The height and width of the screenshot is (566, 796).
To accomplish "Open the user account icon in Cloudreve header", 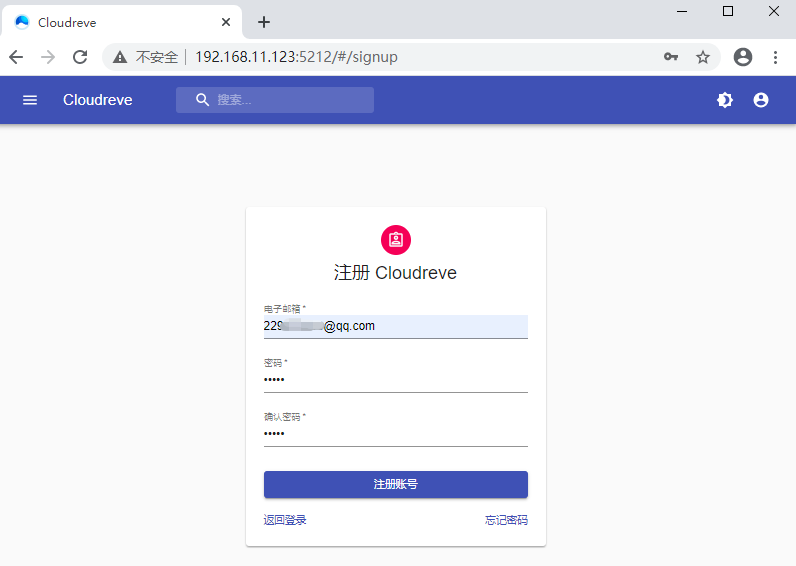I will coord(760,100).
